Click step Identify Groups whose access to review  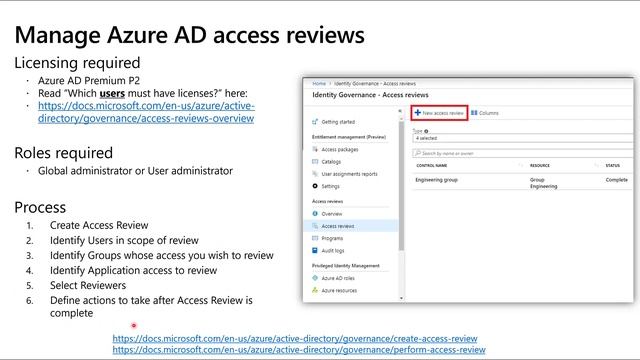162,256
